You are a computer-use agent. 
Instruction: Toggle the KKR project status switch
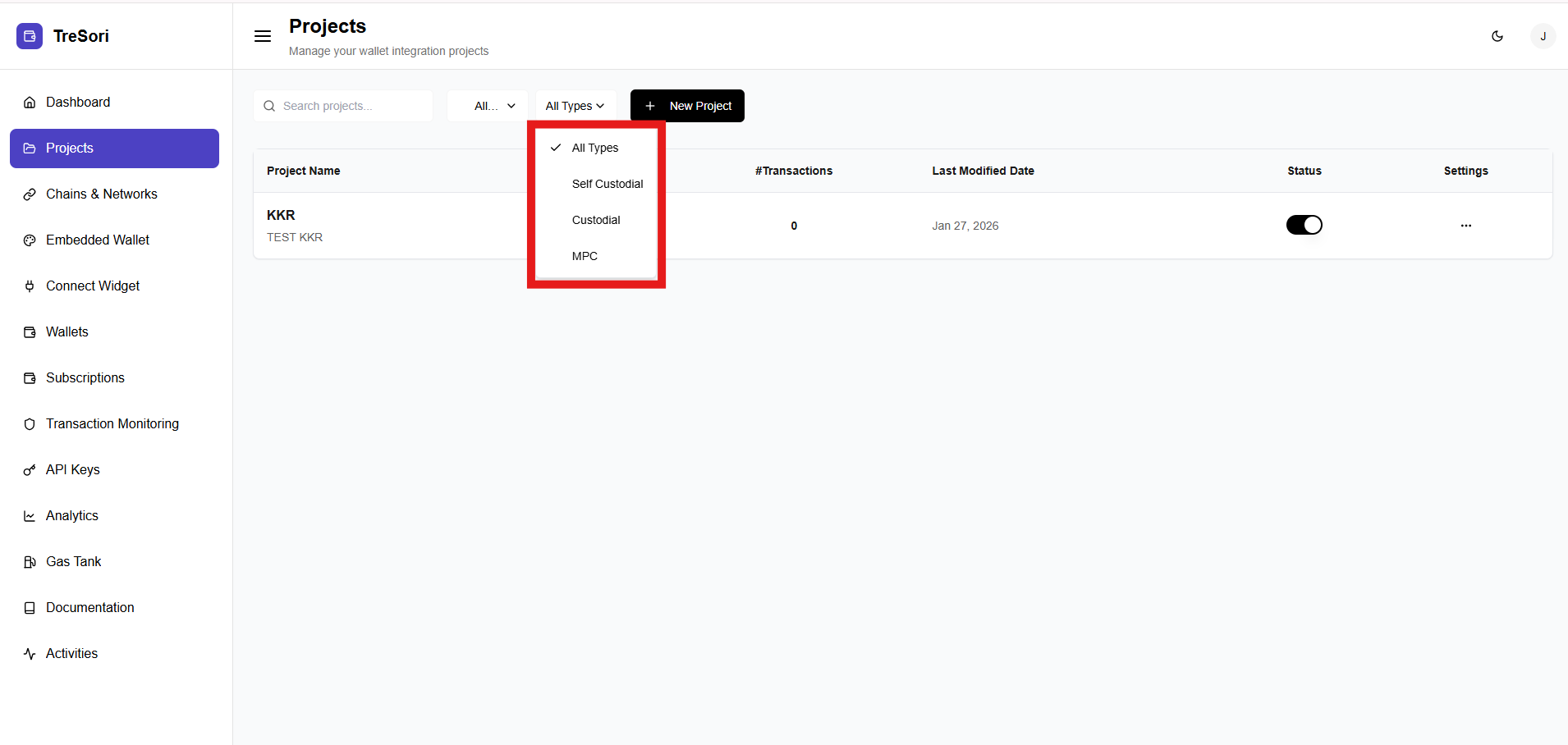pos(1304,225)
